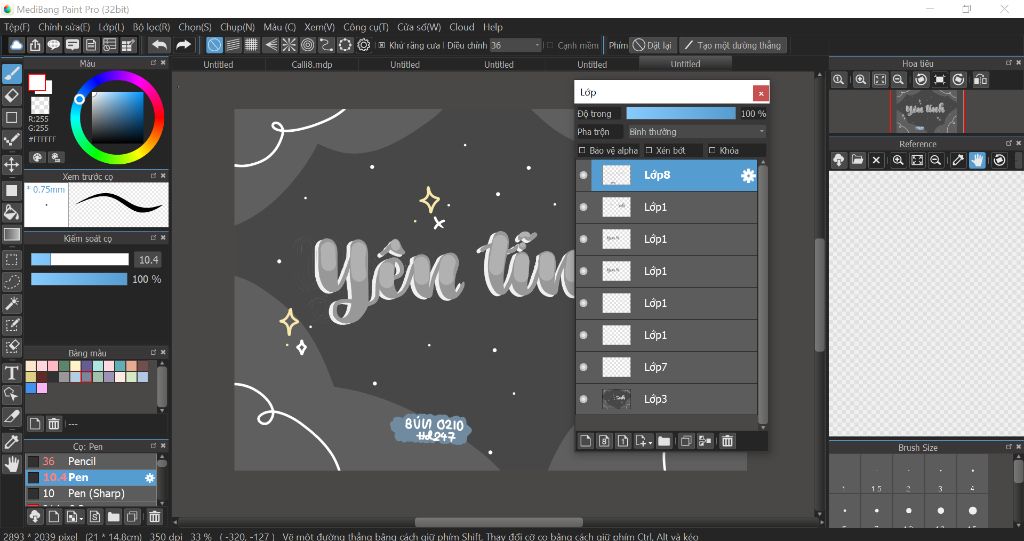Image resolution: width=1024 pixels, height=541 pixels.
Task: Open the Bộ lọc(R) menu
Action: (x=152, y=27)
